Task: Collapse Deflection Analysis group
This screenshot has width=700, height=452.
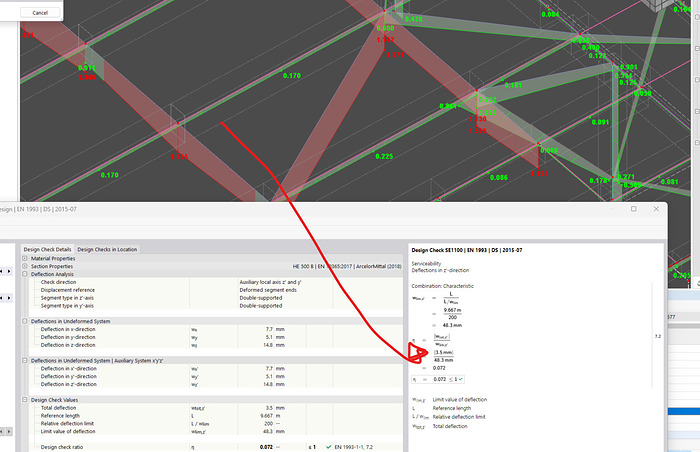Action: pyautogui.click(x=25, y=274)
